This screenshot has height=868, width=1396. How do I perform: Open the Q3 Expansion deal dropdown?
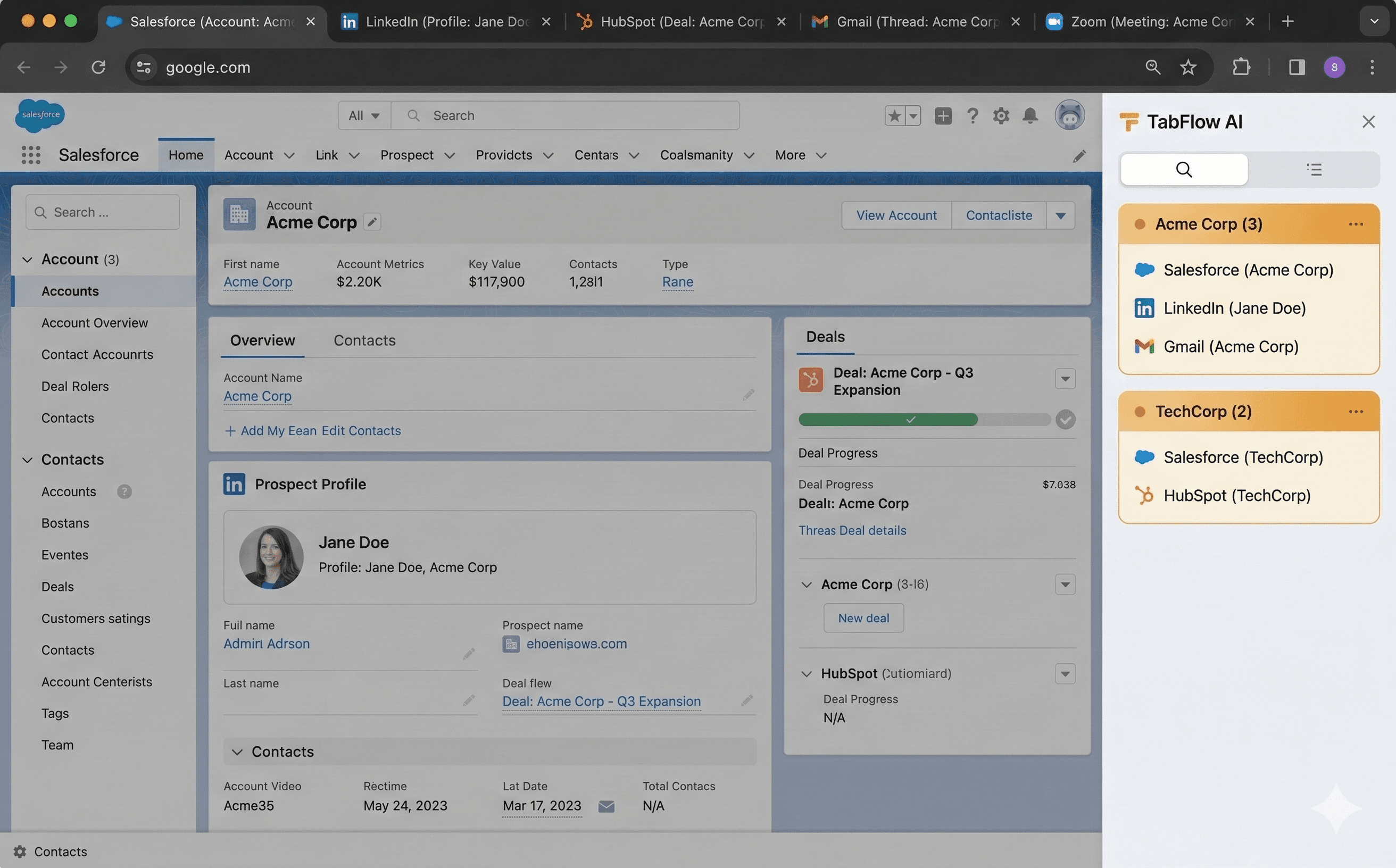tap(1065, 379)
